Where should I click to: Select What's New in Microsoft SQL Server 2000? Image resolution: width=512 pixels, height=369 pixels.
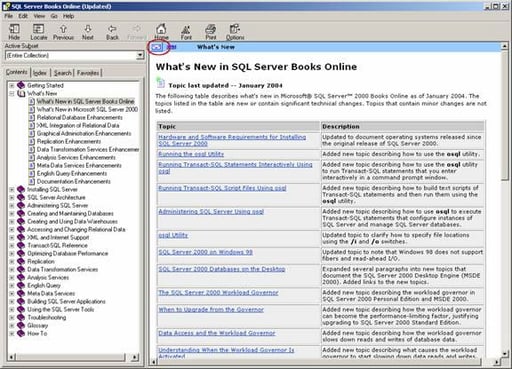[x=87, y=109]
